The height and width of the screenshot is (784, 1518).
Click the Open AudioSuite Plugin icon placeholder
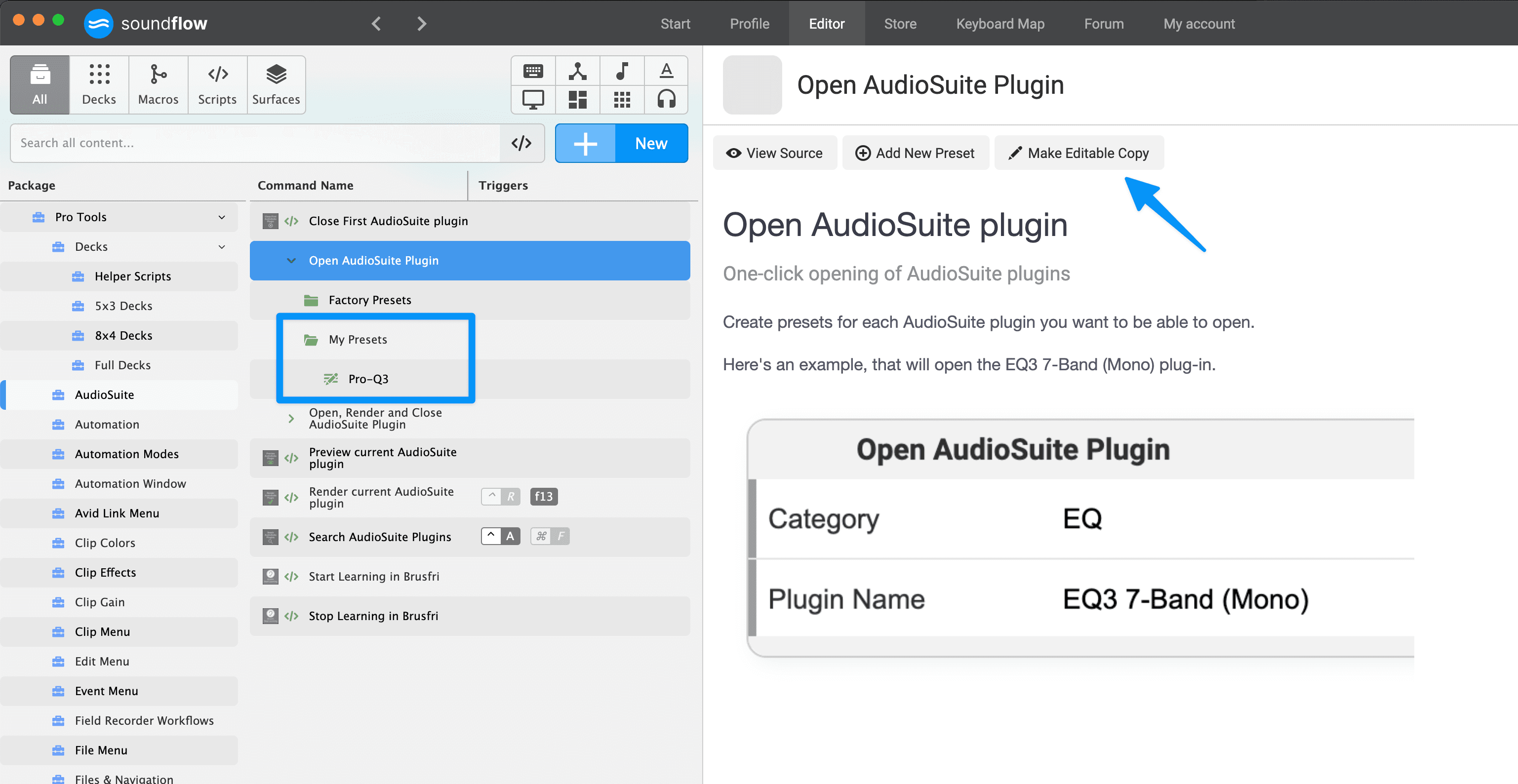coord(752,85)
